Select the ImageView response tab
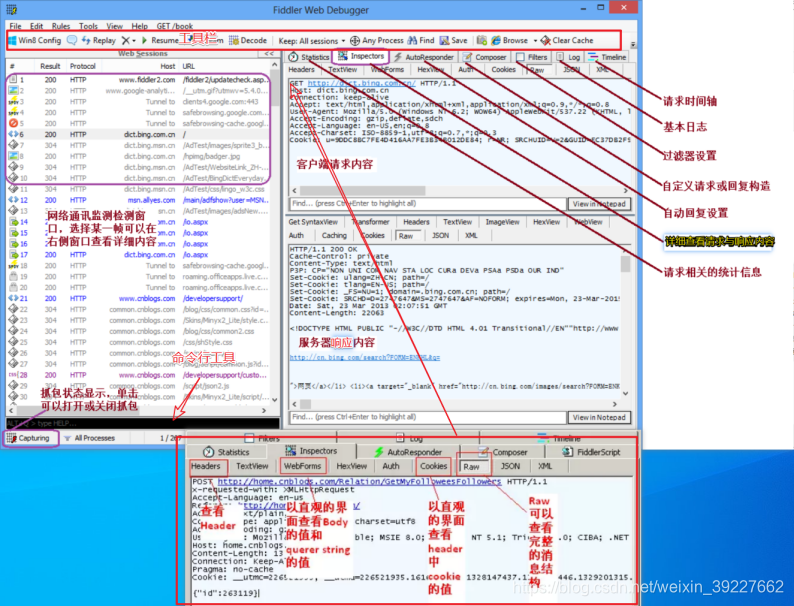Viewport: 794px width, 606px height. 502,222
